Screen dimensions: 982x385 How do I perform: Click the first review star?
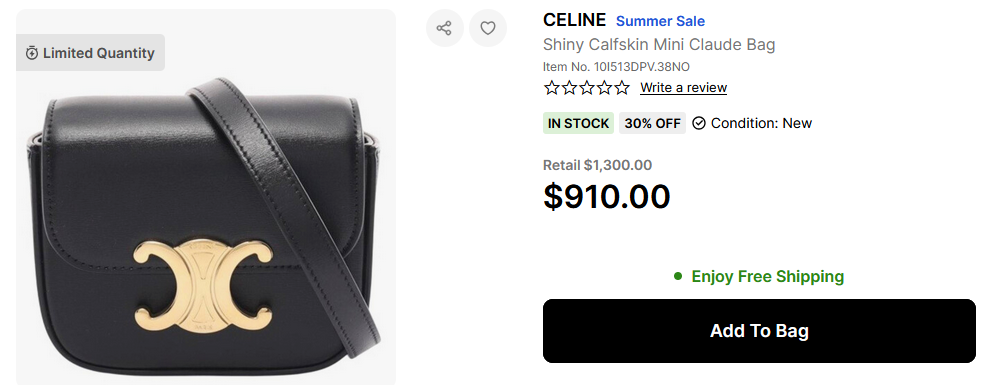(552, 88)
